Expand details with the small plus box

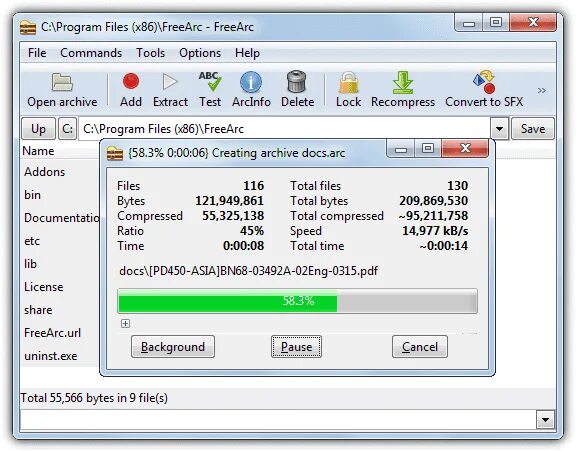(126, 324)
